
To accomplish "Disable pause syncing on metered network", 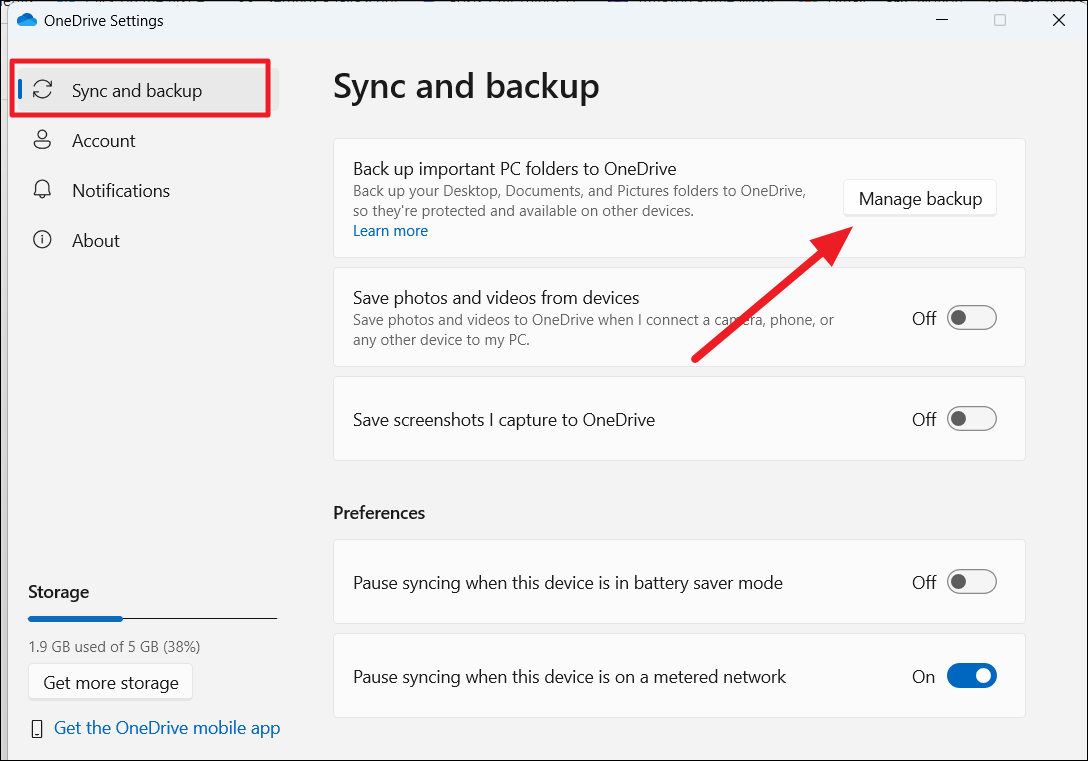I will [x=971, y=676].
